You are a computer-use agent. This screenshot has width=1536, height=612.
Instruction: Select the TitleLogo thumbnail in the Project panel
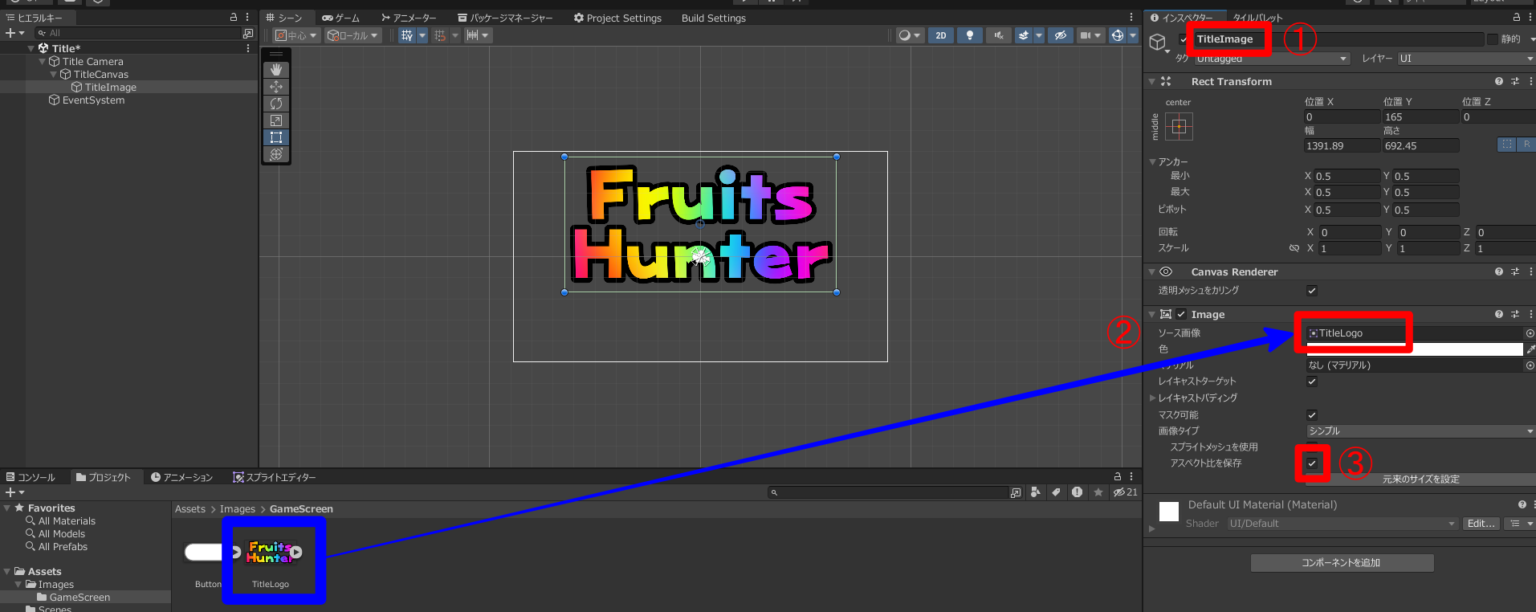tap(272, 553)
